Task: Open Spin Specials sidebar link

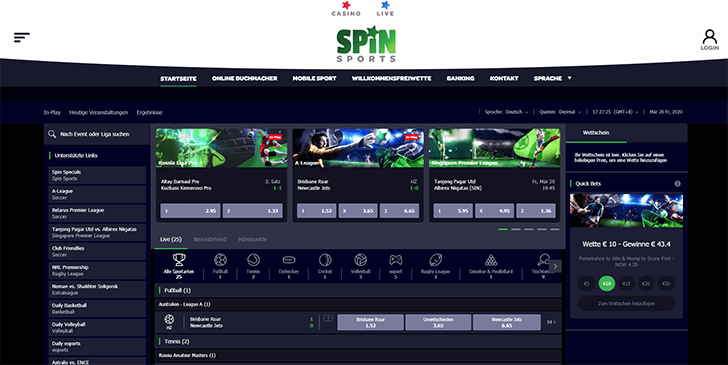Action: 97,175
